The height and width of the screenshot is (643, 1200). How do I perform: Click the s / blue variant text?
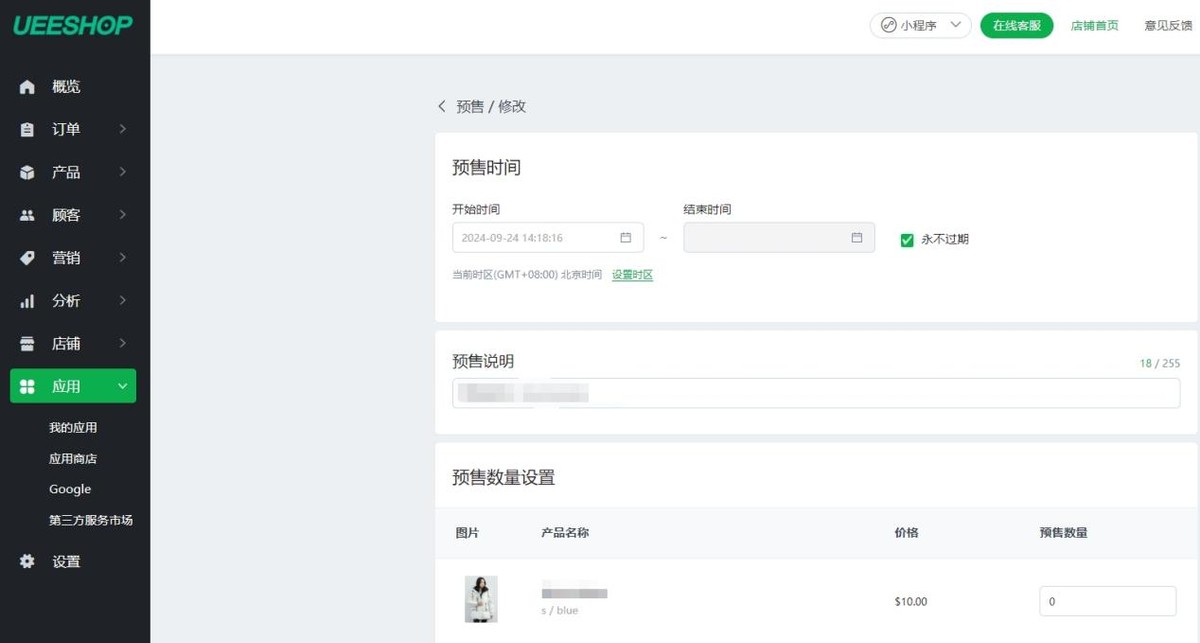tap(560, 611)
